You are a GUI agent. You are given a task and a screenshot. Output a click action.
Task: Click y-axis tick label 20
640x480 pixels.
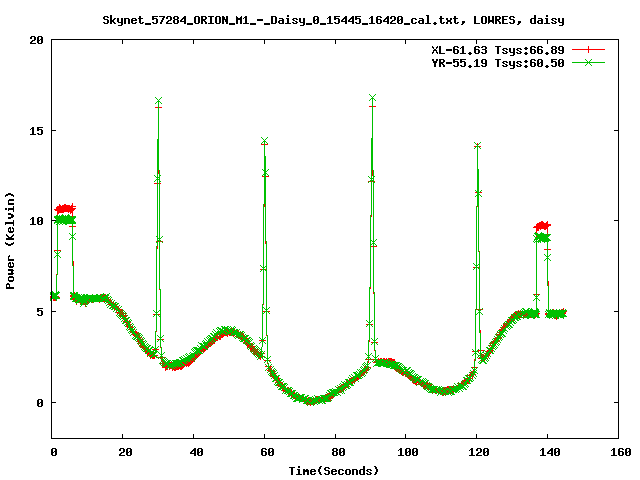pyautogui.click(x=36, y=40)
